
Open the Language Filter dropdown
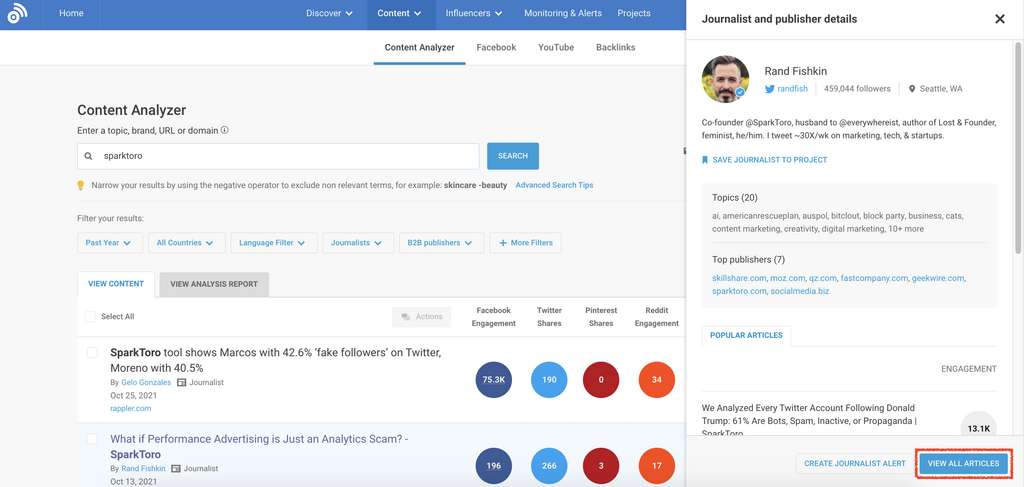[273, 242]
